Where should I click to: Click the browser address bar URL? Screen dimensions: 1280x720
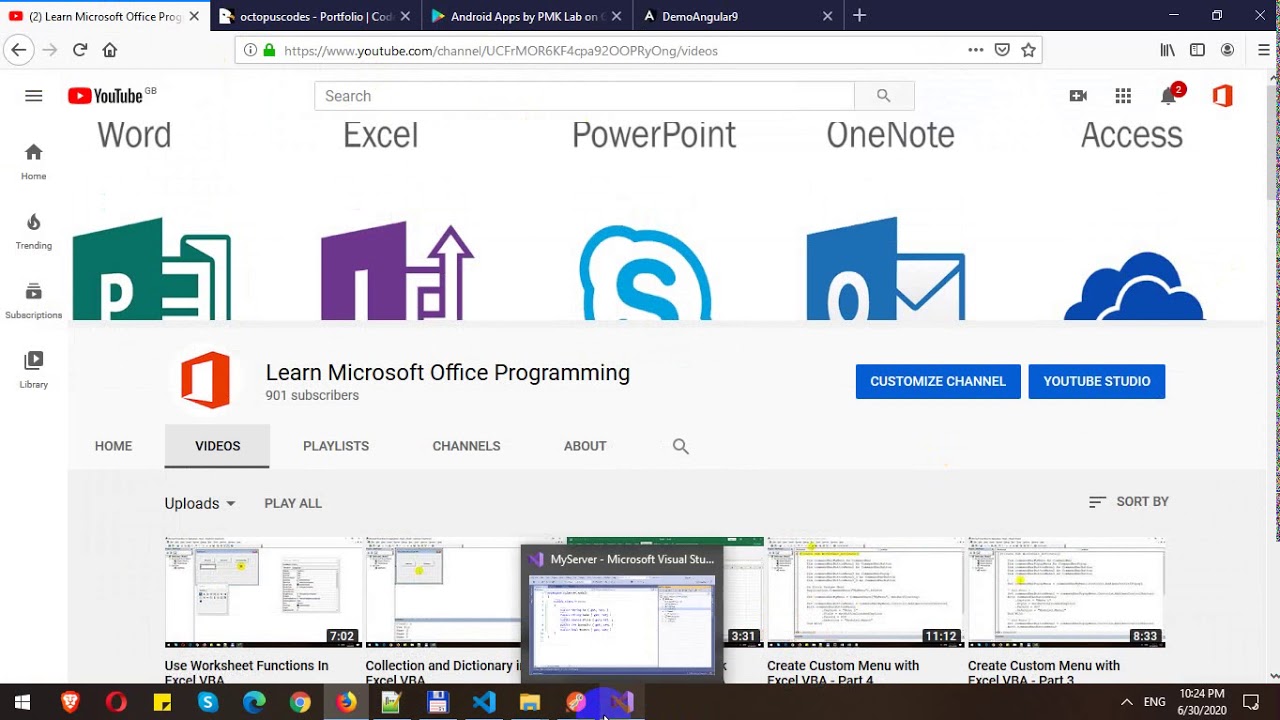click(x=500, y=50)
